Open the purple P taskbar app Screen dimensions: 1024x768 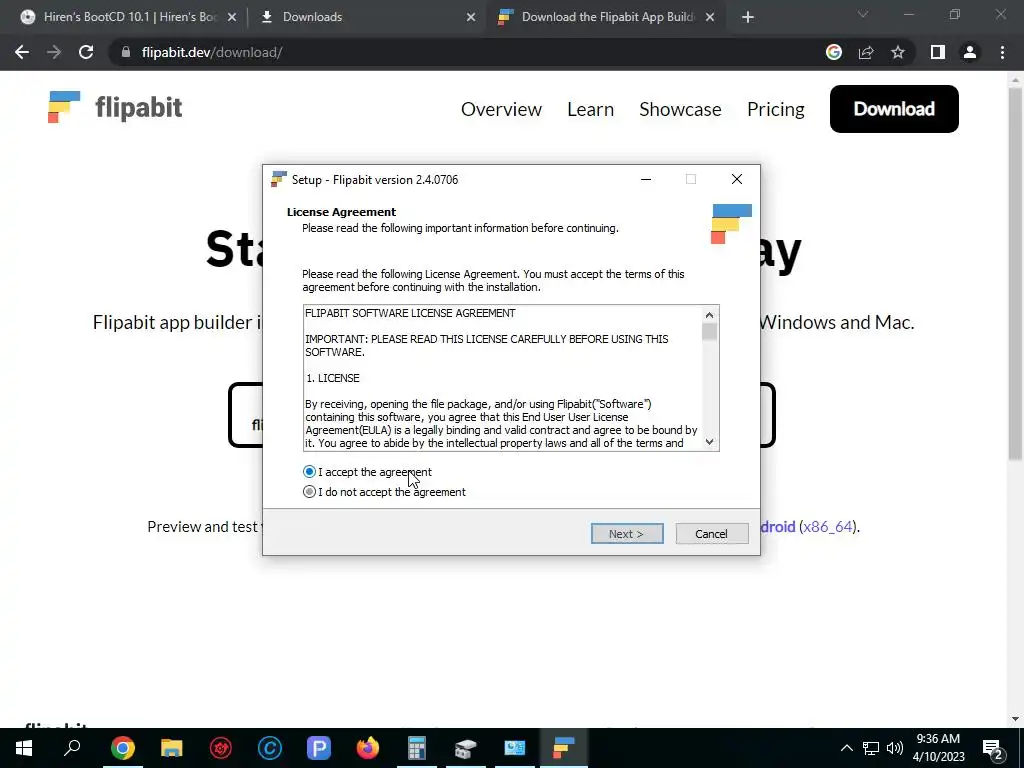point(319,748)
